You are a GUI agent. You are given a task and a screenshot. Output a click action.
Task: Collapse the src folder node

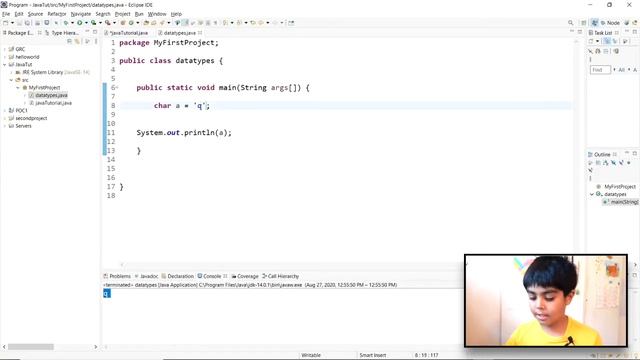point(11,80)
